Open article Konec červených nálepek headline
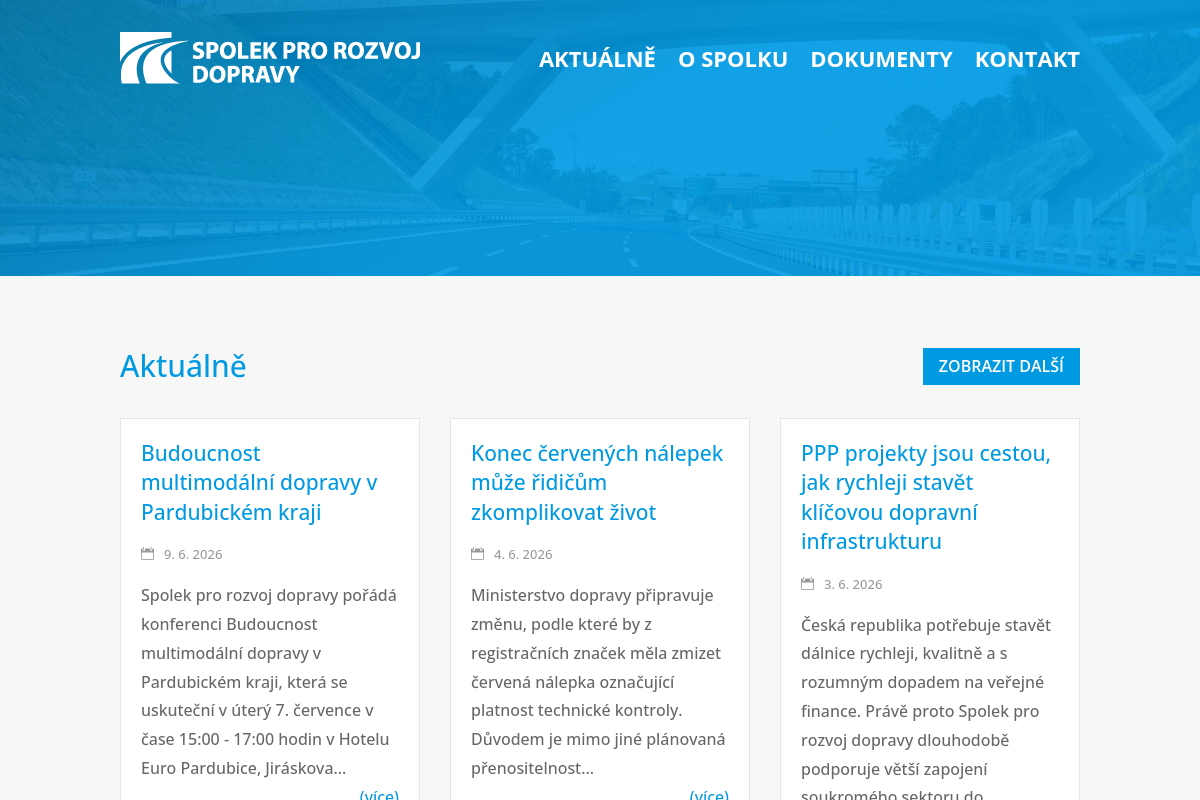 (x=597, y=483)
